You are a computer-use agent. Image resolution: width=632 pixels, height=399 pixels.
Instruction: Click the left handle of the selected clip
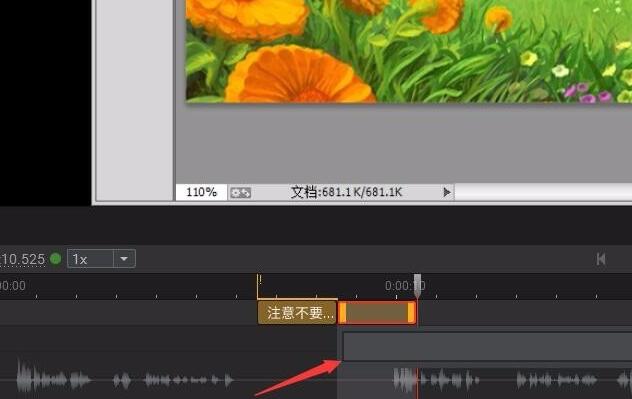343,313
